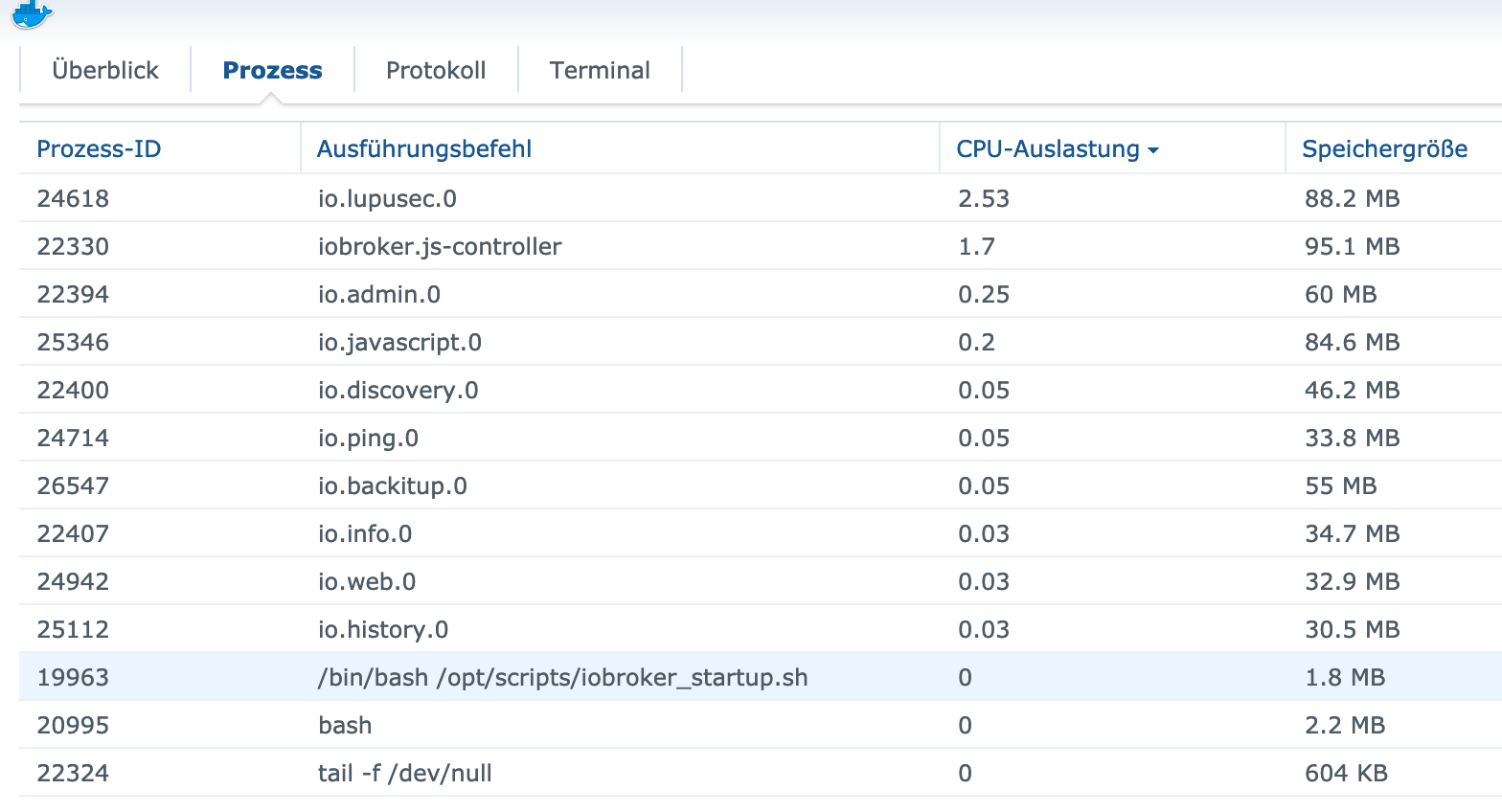
Task: Click memory value 95.1 MB
Action: point(1352,246)
